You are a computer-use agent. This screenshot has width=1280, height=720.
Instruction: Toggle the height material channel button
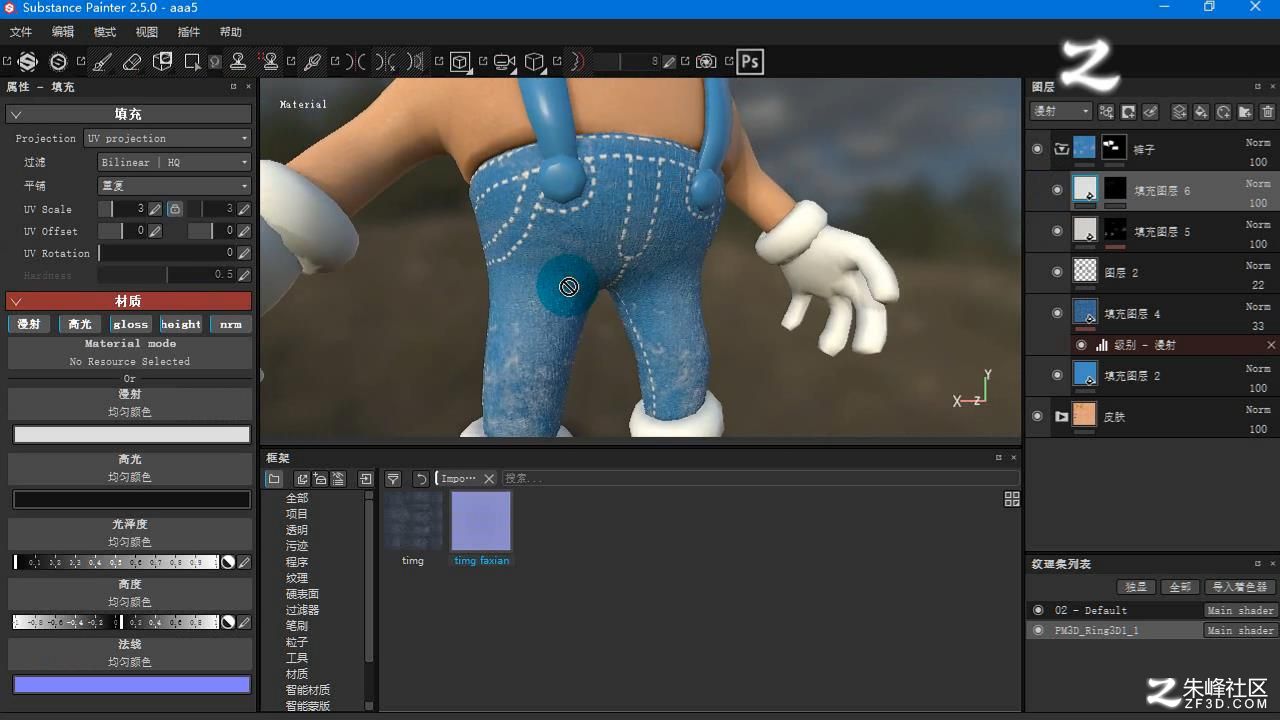(181, 324)
